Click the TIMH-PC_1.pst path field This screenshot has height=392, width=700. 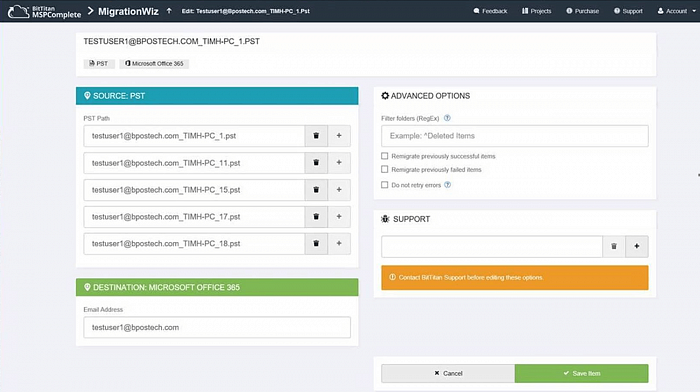194,136
